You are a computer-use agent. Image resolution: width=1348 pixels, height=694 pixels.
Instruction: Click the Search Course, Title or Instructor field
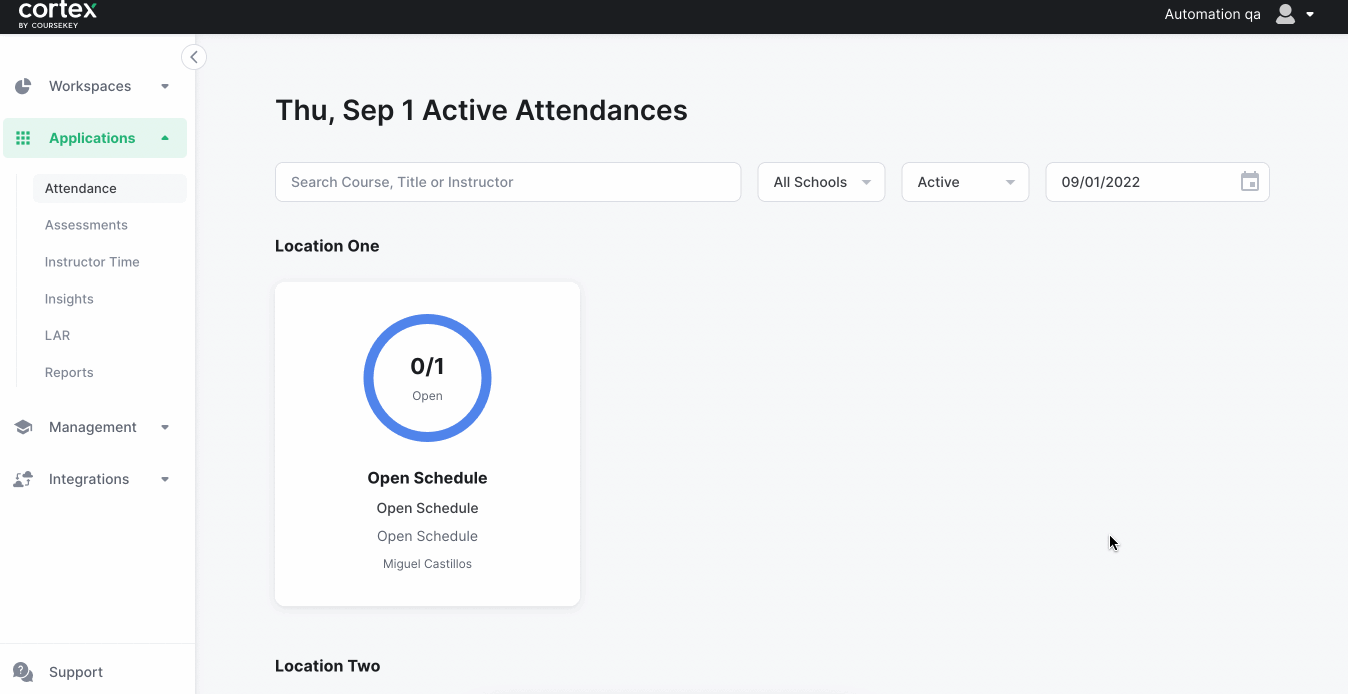tap(508, 182)
